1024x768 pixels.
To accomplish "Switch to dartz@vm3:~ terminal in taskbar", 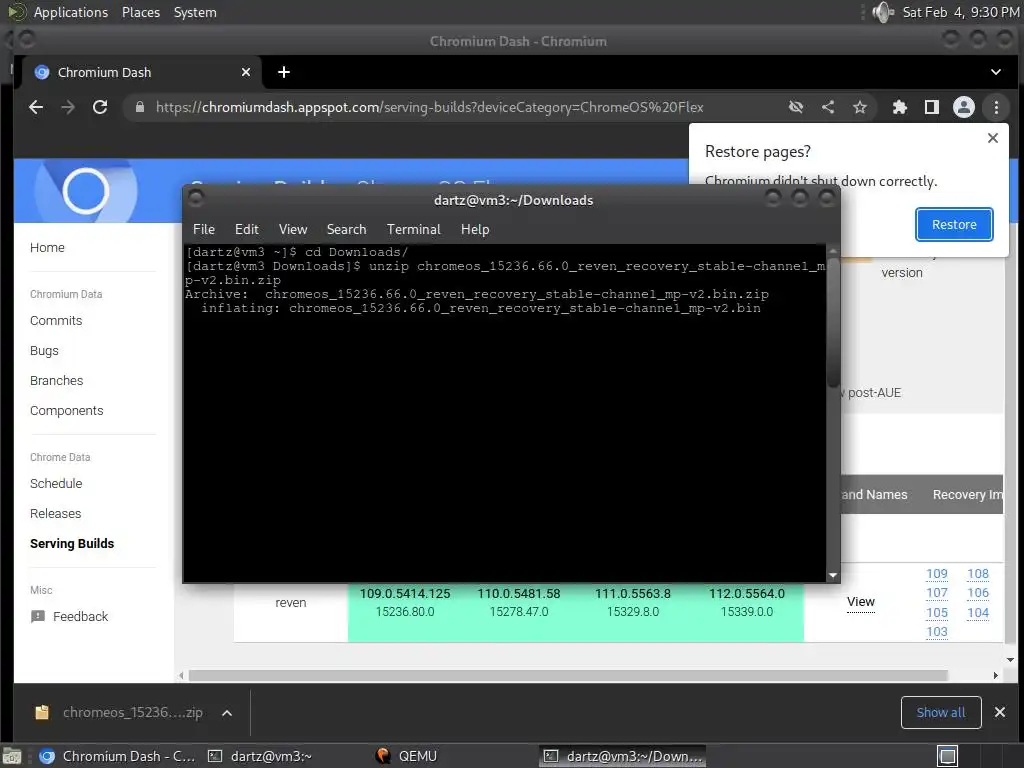I will [x=260, y=756].
